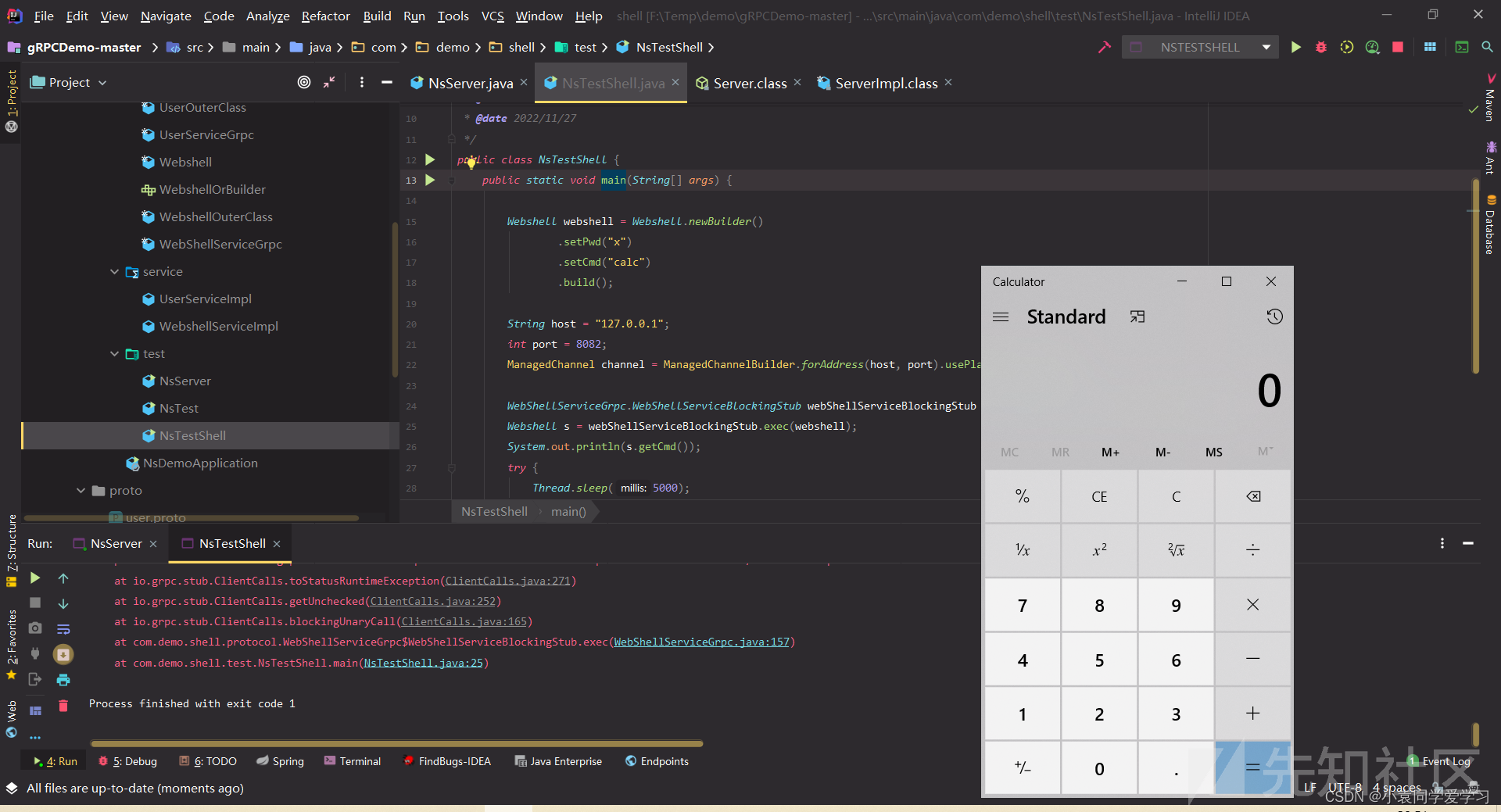
Task: Switch to Server.class editor tab
Action: (x=749, y=83)
